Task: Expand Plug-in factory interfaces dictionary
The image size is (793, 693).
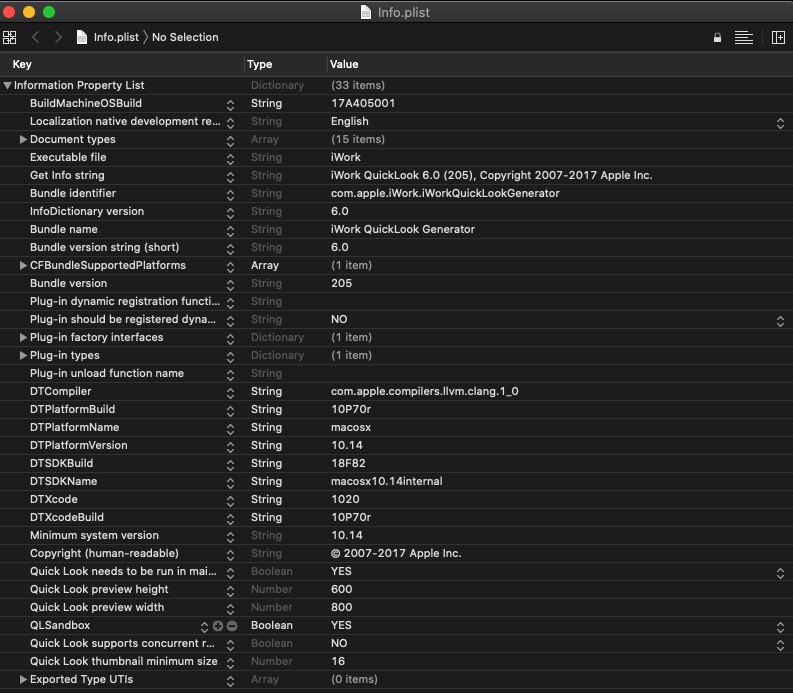Action: (23, 337)
